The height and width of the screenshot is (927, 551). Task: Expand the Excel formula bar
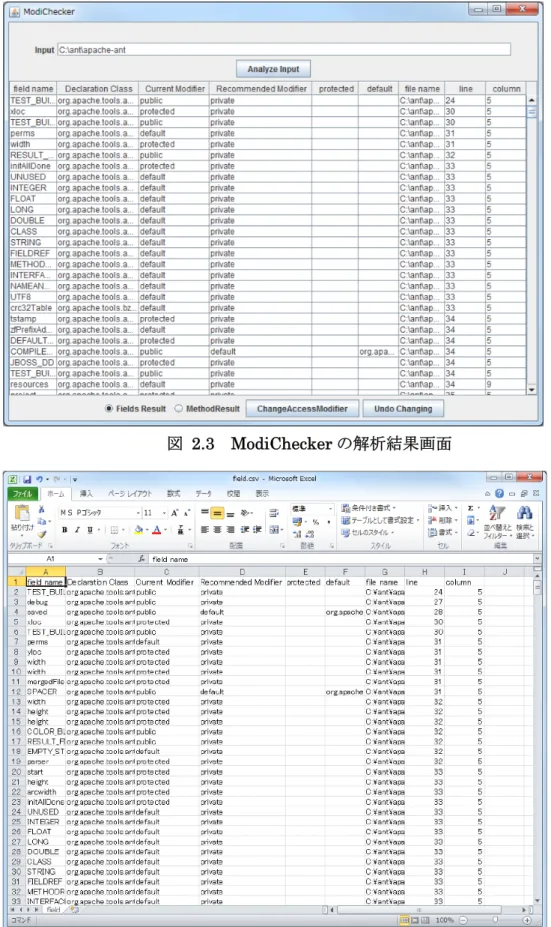click(537, 559)
